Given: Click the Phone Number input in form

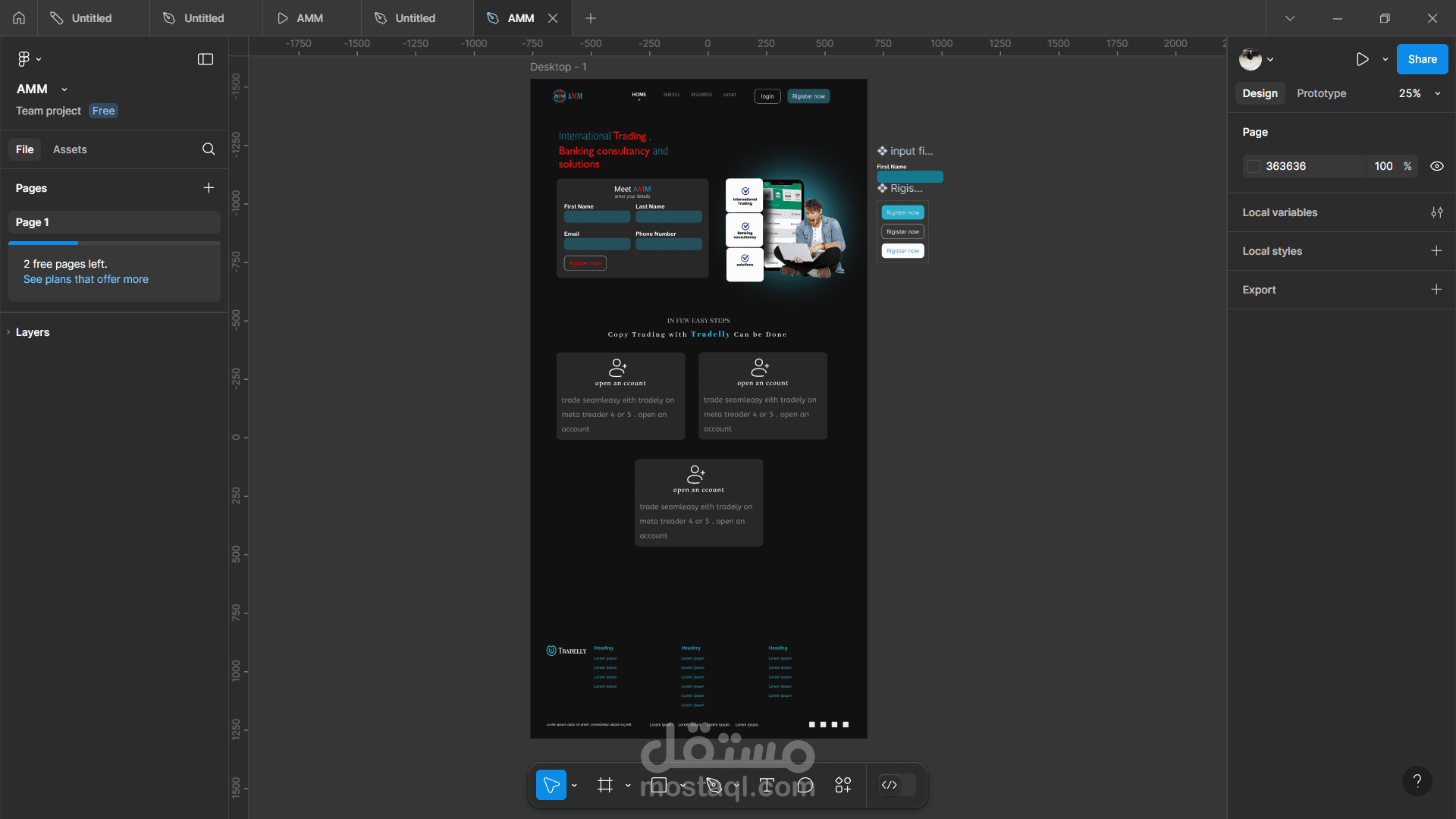Looking at the screenshot, I should point(668,244).
